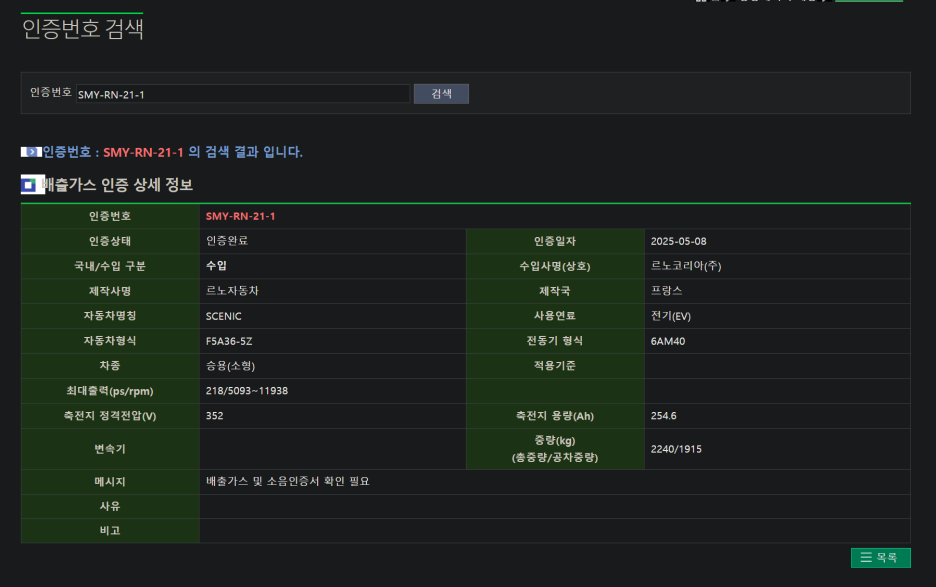Image resolution: width=936 pixels, height=587 pixels.
Task: Click the 비고 header cell
Action: 110,531
